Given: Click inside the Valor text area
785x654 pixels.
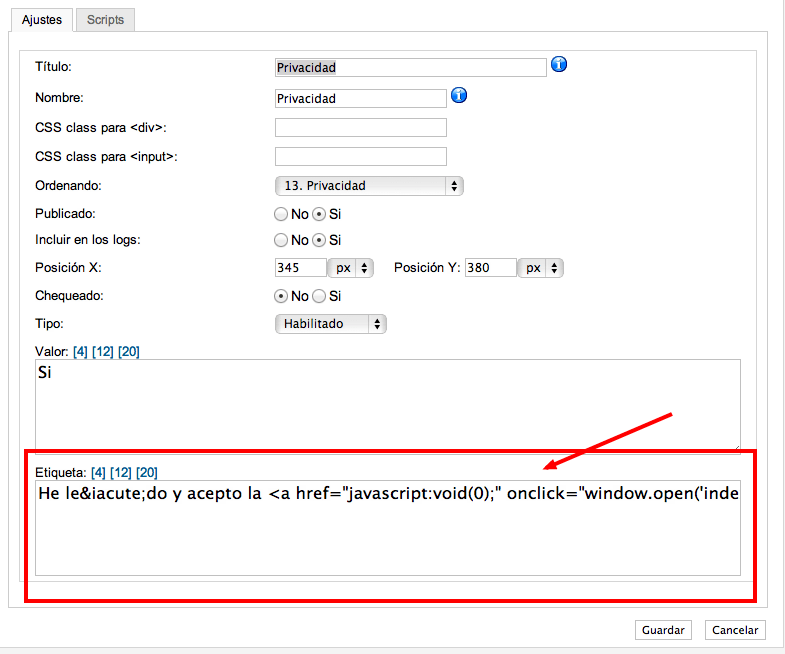Looking at the screenshot, I should (x=387, y=405).
